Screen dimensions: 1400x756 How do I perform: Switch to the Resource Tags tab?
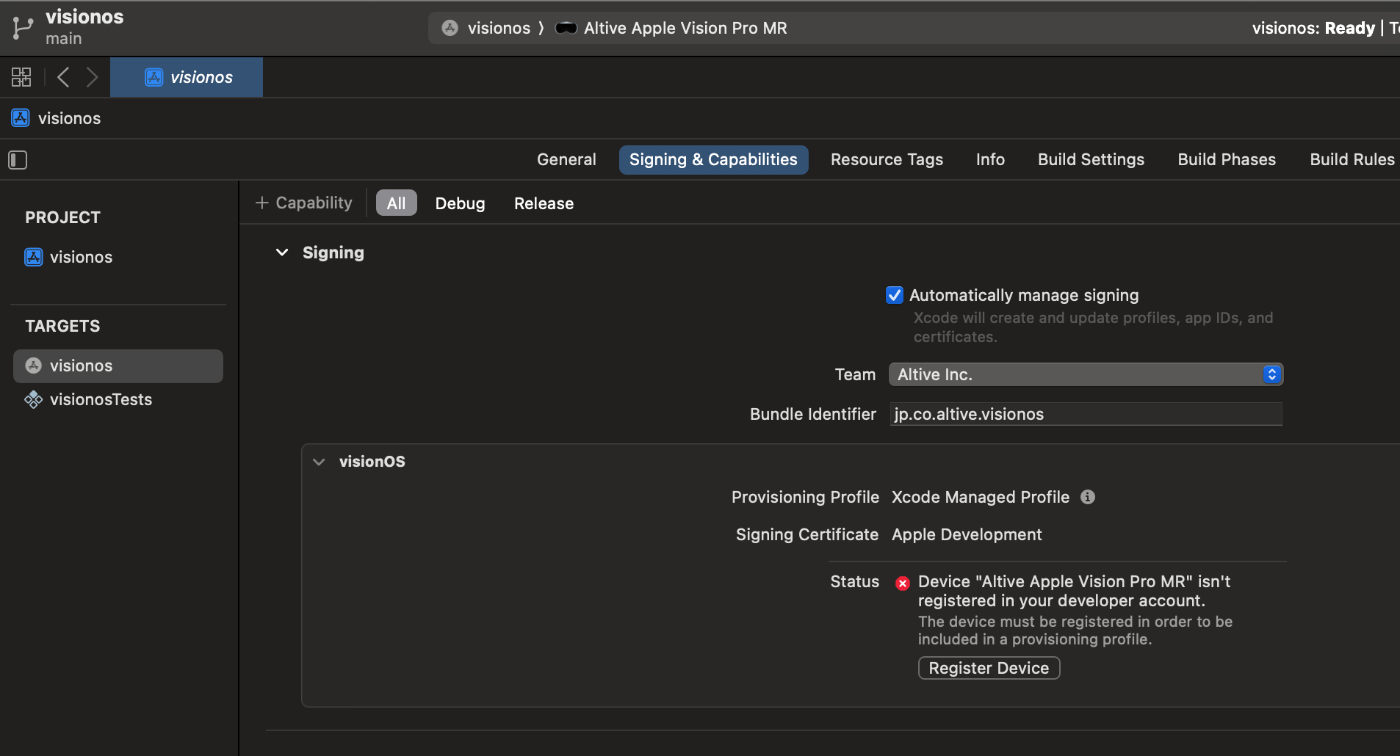(x=887, y=160)
